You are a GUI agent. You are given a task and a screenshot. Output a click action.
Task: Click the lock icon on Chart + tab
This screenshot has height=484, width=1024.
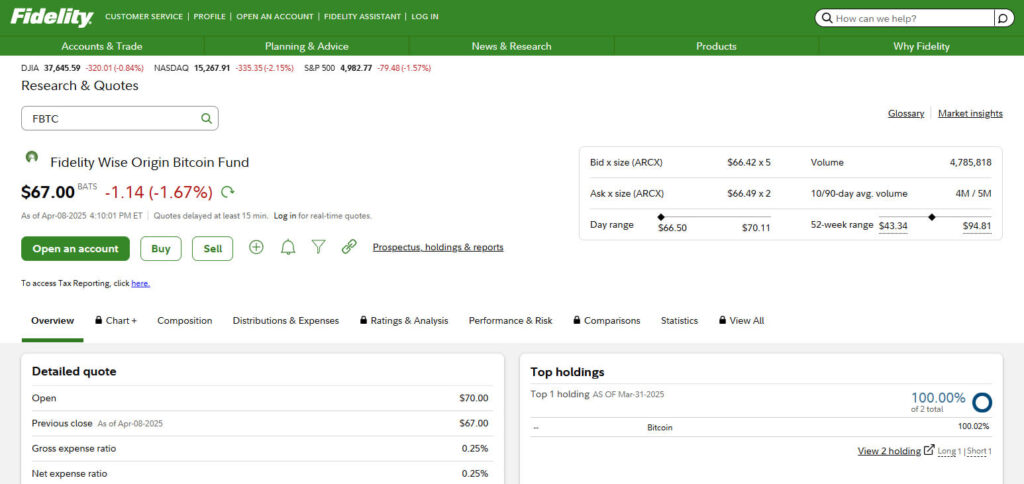click(99, 320)
